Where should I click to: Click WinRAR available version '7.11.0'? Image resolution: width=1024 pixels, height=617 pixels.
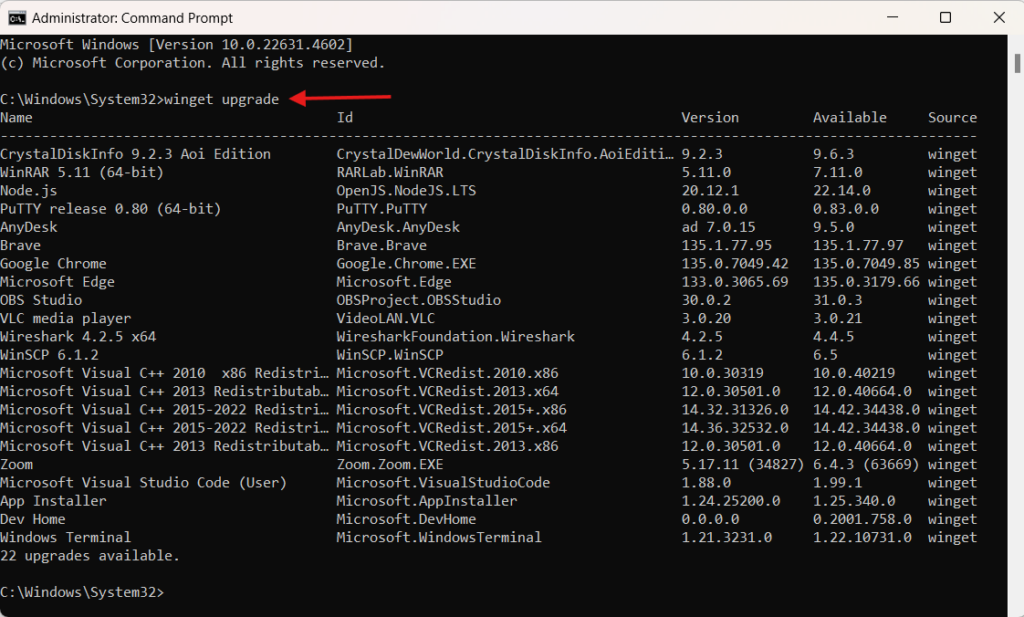tap(837, 172)
